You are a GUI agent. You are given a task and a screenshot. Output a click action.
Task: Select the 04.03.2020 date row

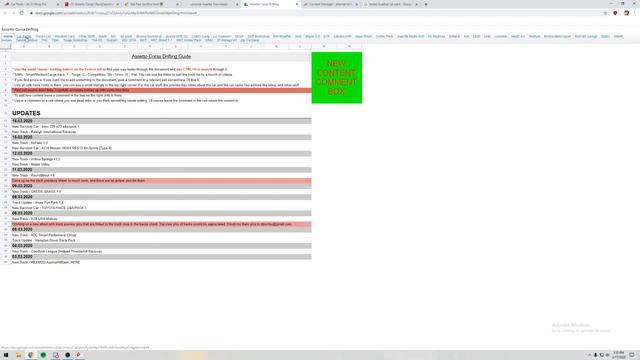[x=161, y=246]
